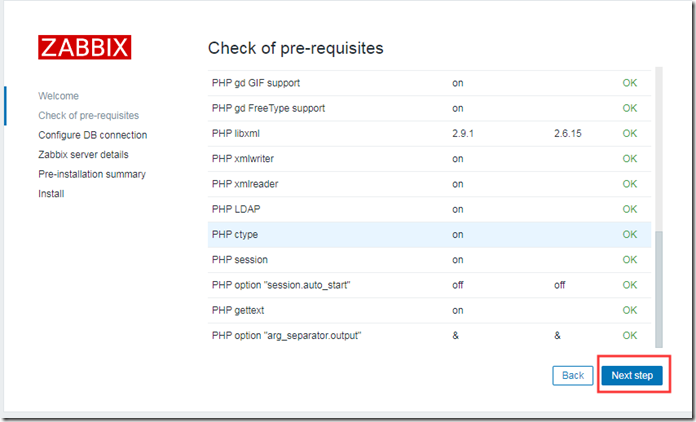The height and width of the screenshot is (422, 696).
Task: Open Zabbix server details step
Action: (83, 155)
